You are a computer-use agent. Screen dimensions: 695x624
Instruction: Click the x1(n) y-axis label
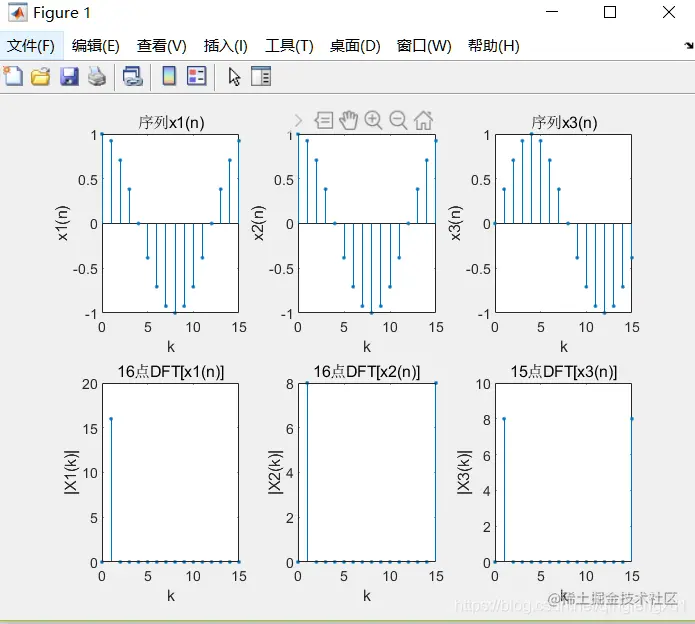pyautogui.click(x=62, y=223)
